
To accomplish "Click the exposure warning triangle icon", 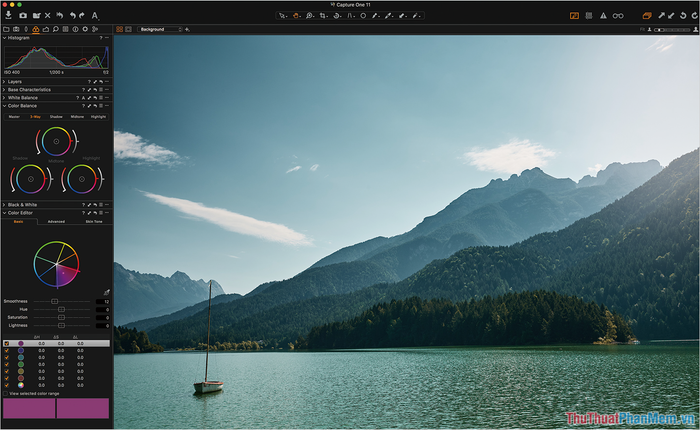I will coord(603,16).
